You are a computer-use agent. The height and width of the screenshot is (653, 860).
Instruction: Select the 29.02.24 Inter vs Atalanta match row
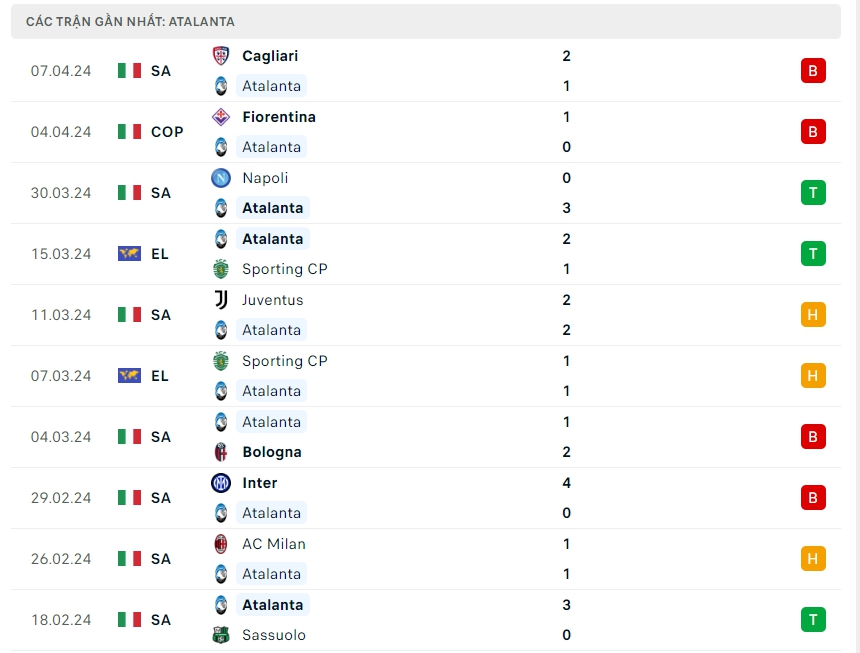(430, 498)
